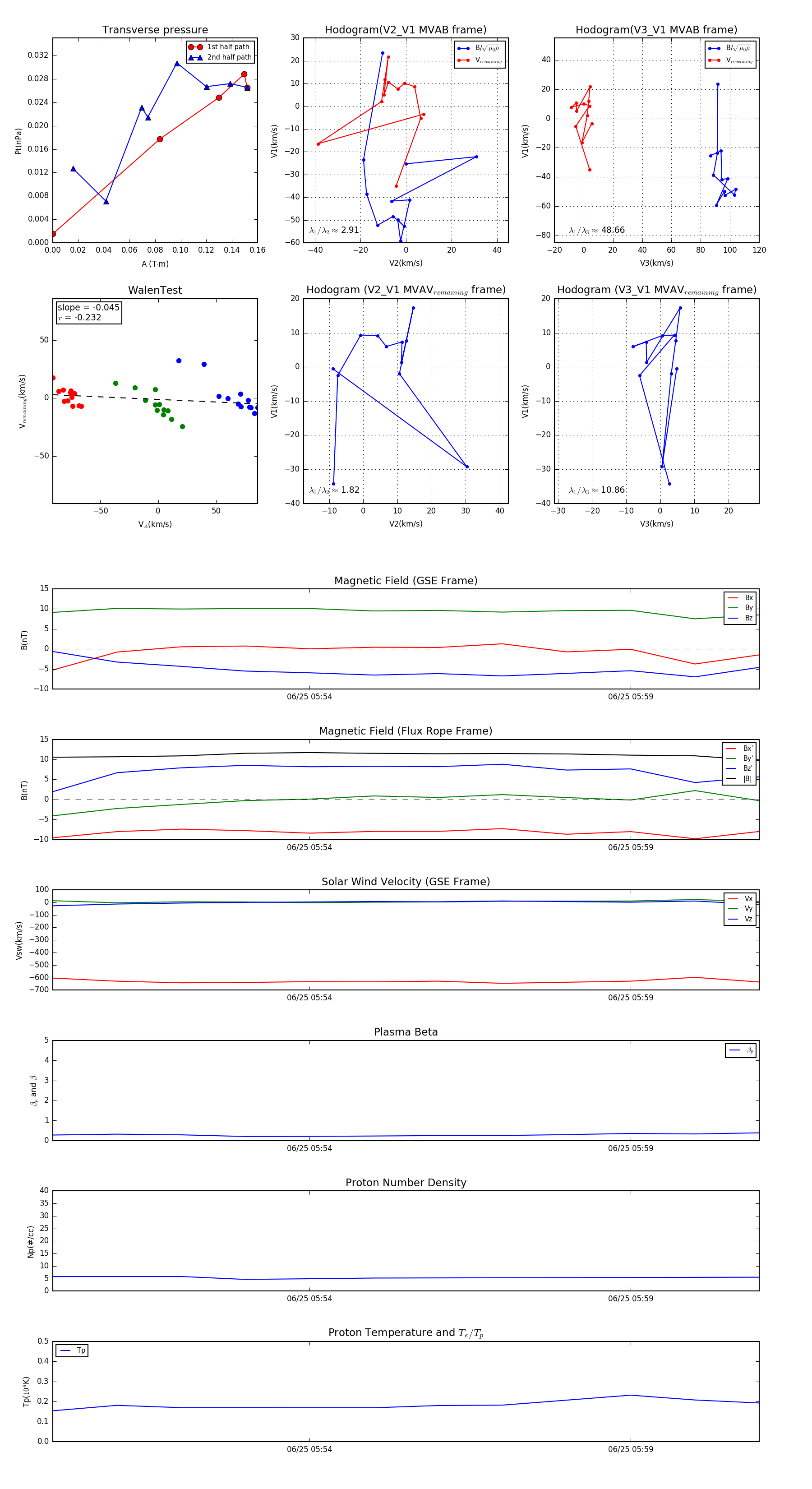Select the βp legend entry in Plasma Beta
Image resolution: width=812 pixels, height=1489 pixels.
(742, 1050)
